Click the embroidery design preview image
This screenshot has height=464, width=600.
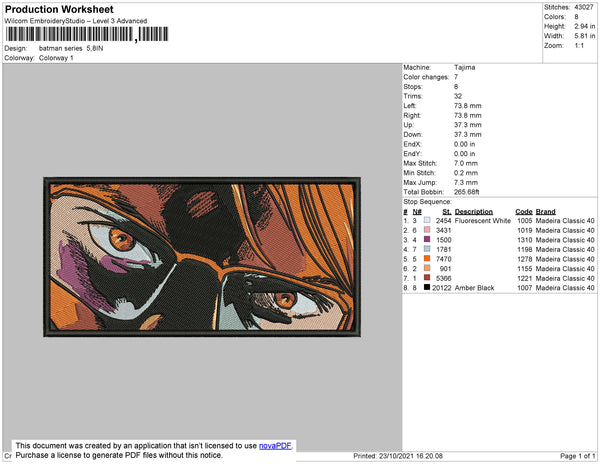pos(202,257)
